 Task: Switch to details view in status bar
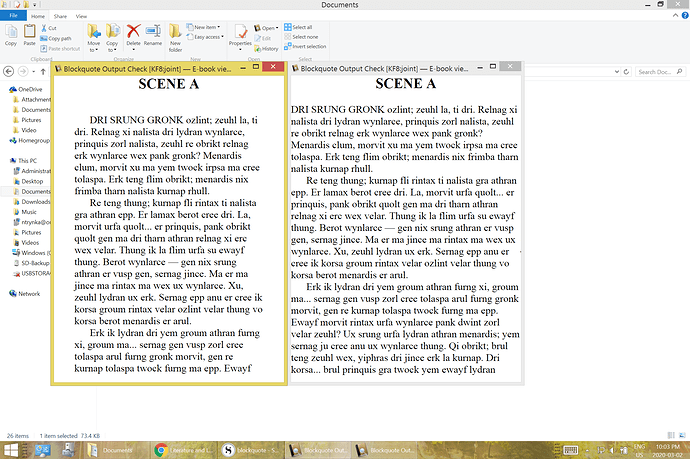click(x=671, y=435)
